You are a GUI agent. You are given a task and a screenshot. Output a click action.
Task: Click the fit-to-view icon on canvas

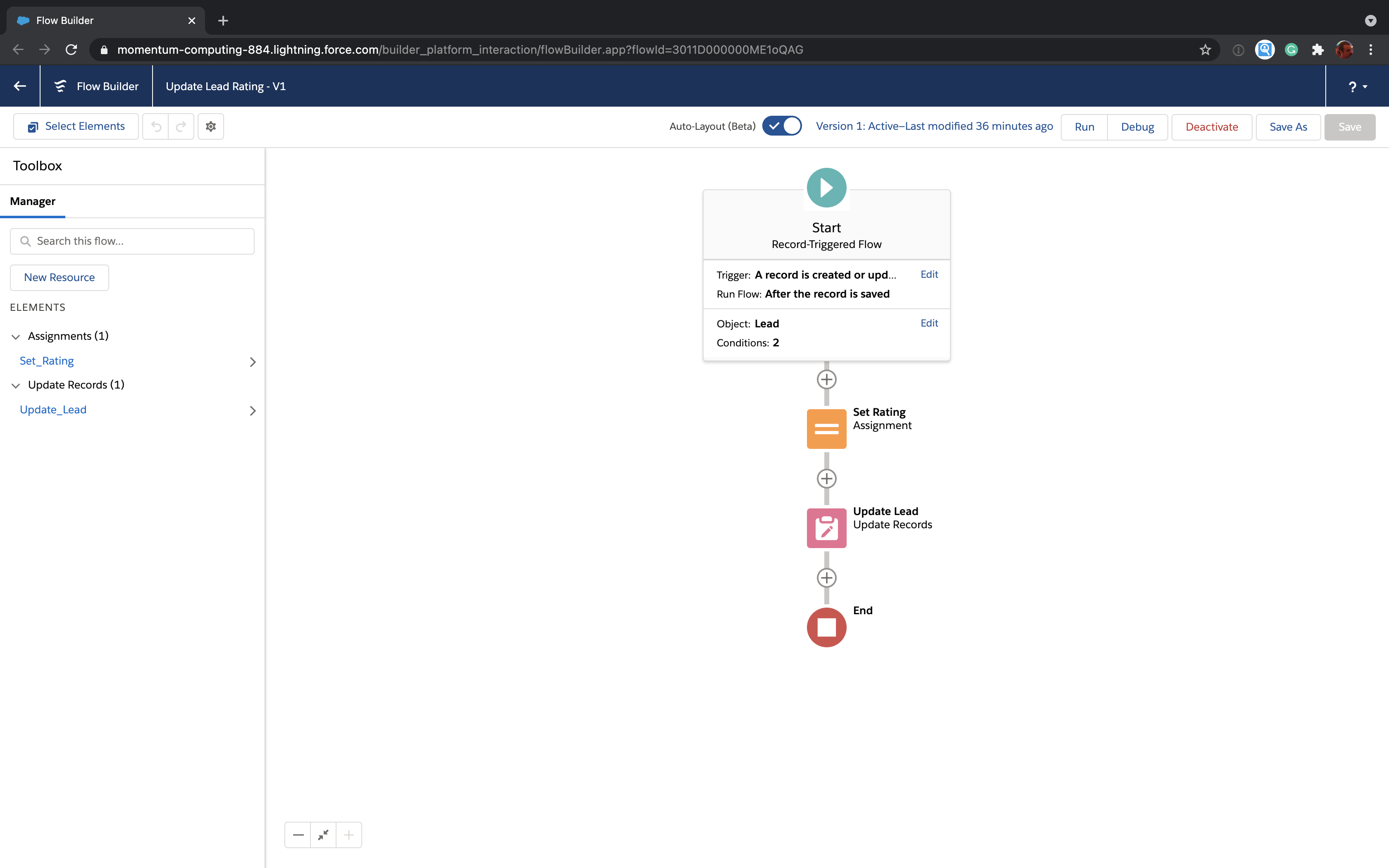click(323, 835)
